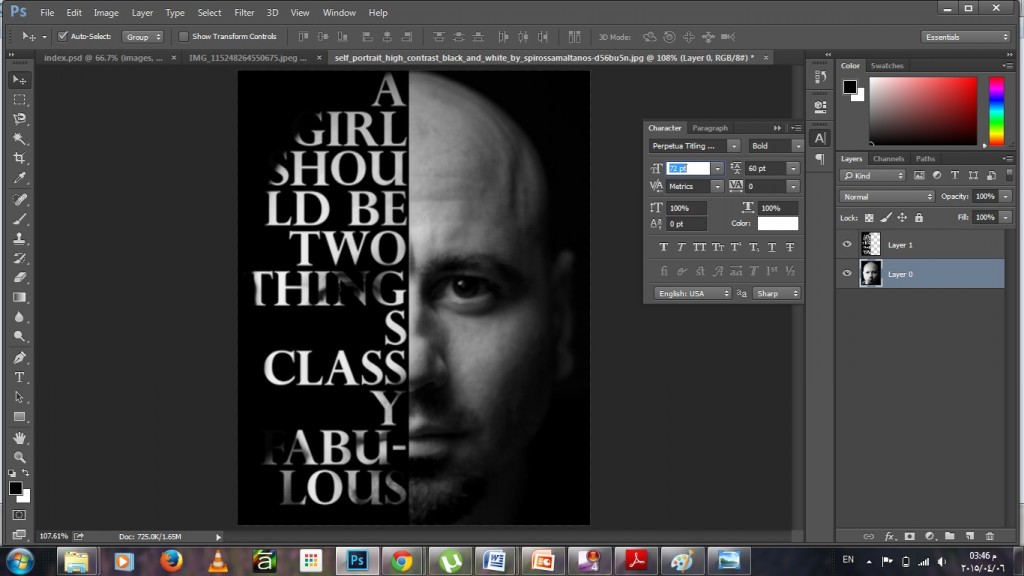Select the Pen tool

20,358
